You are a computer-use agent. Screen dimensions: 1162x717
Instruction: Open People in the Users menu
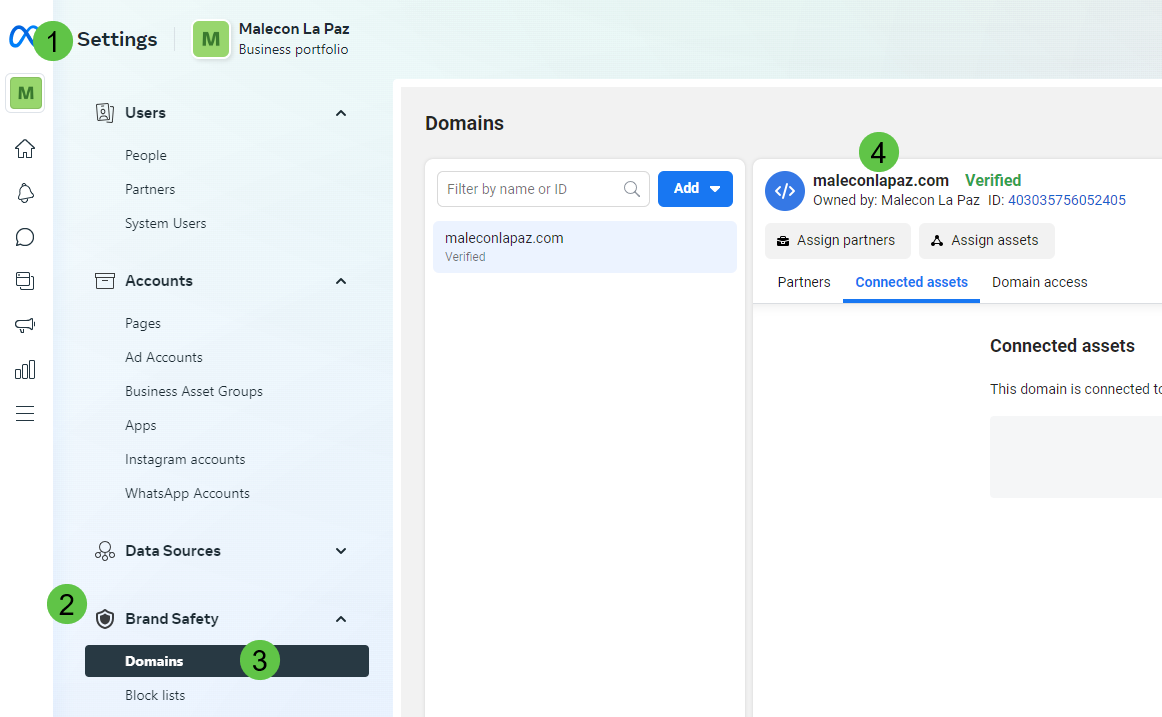pyautogui.click(x=146, y=156)
